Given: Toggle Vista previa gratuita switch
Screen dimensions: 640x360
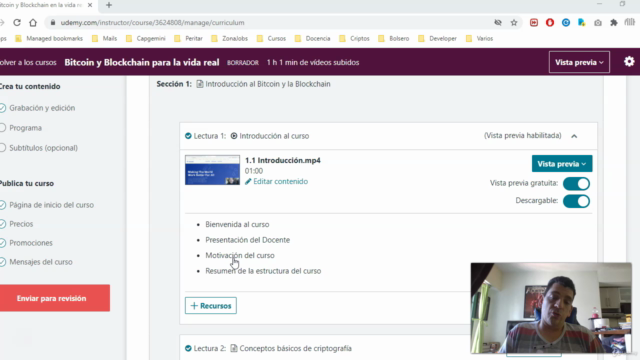Looking at the screenshot, I should (x=576, y=184).
